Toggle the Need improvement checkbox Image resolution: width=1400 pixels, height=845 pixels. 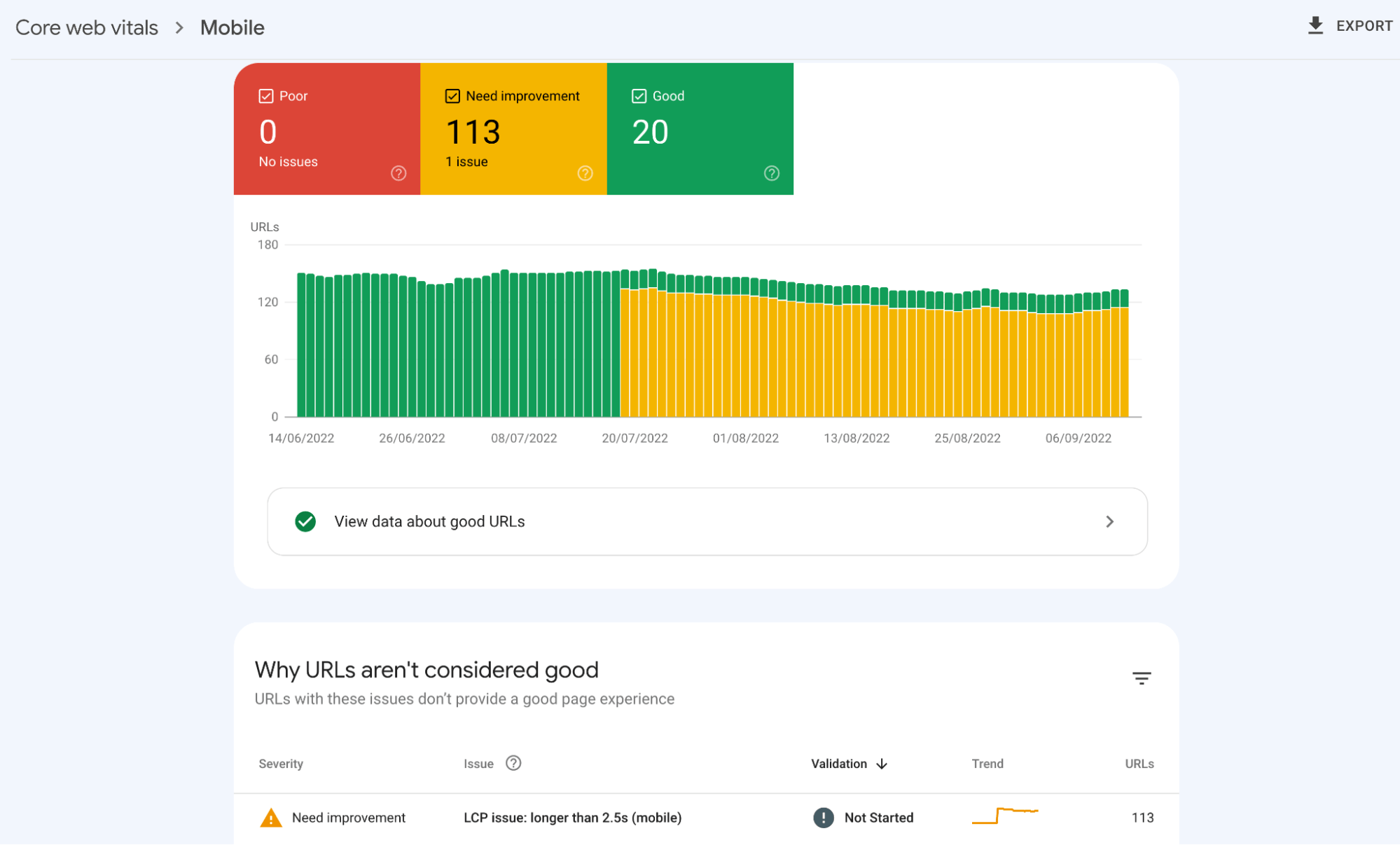pyautogui.click(x=452, y=95)
